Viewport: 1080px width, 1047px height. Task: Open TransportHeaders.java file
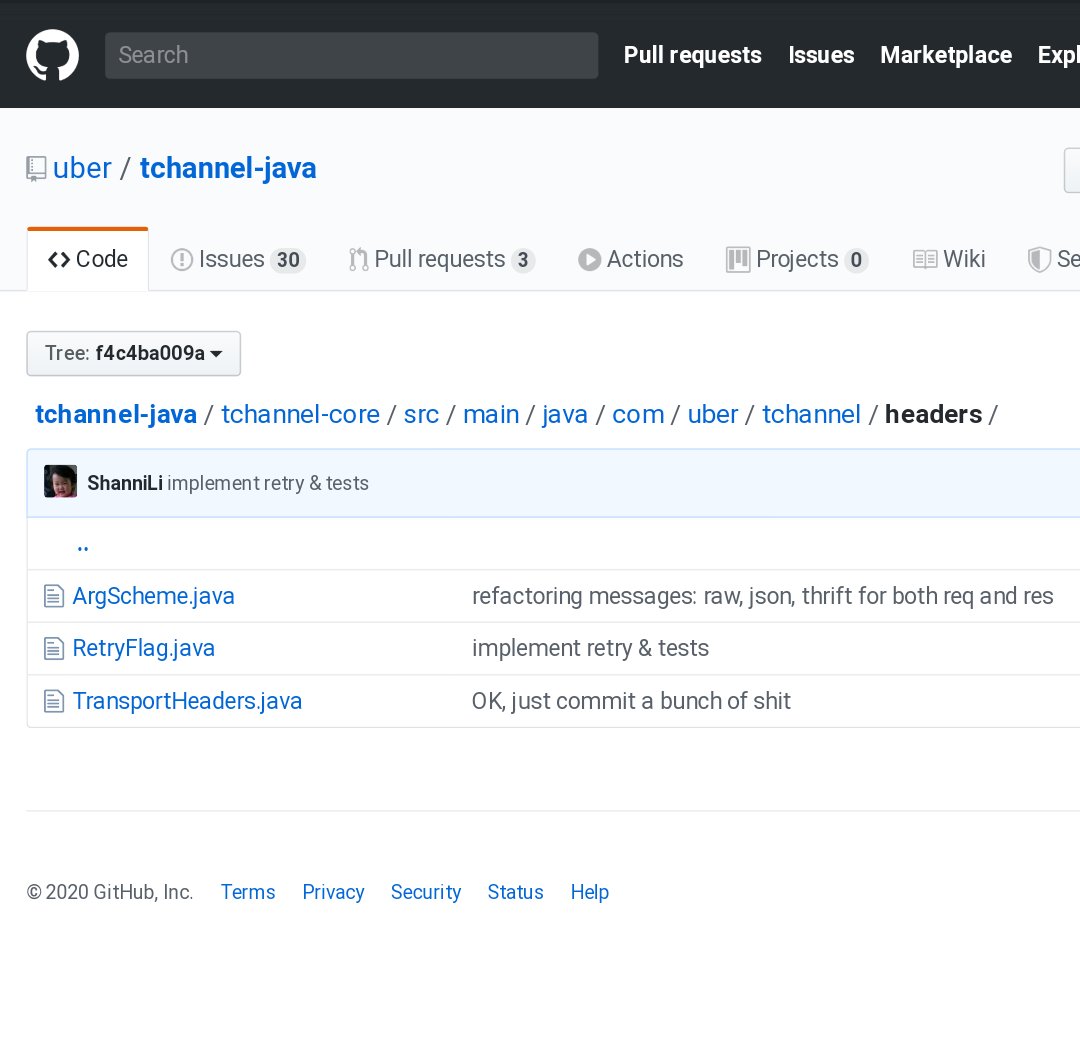(x=187, y=701)
